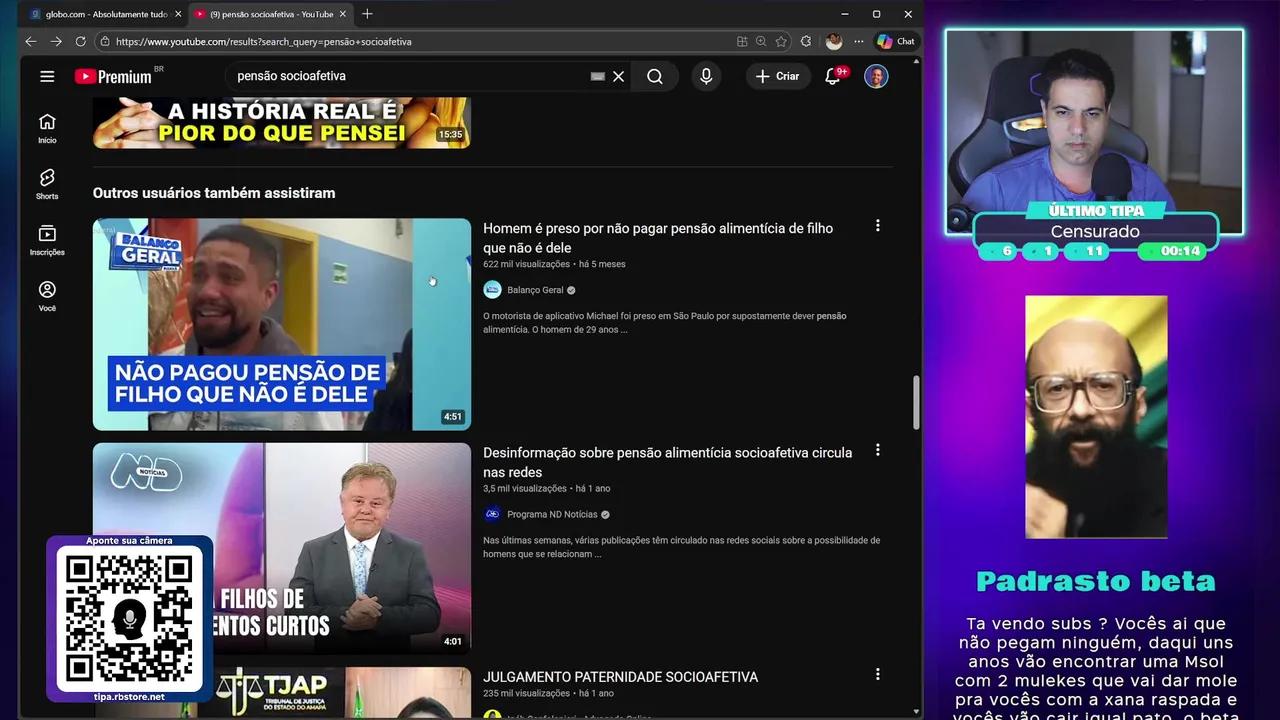Open the browser three-dot extensions menu
The height and width of the screenshot is (720, 1280).
tap(858, 41)
